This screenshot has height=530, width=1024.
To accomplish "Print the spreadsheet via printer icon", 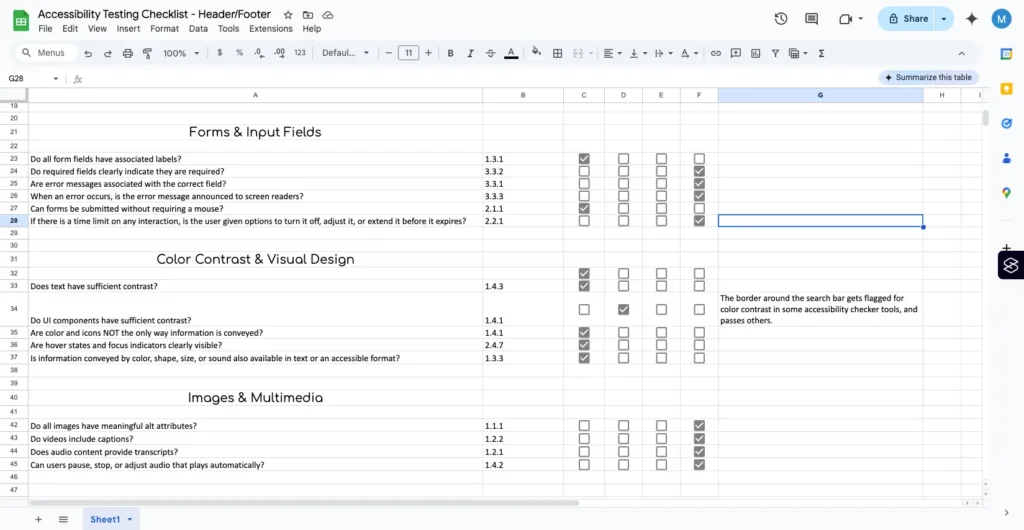I will [x=128, y=54].
